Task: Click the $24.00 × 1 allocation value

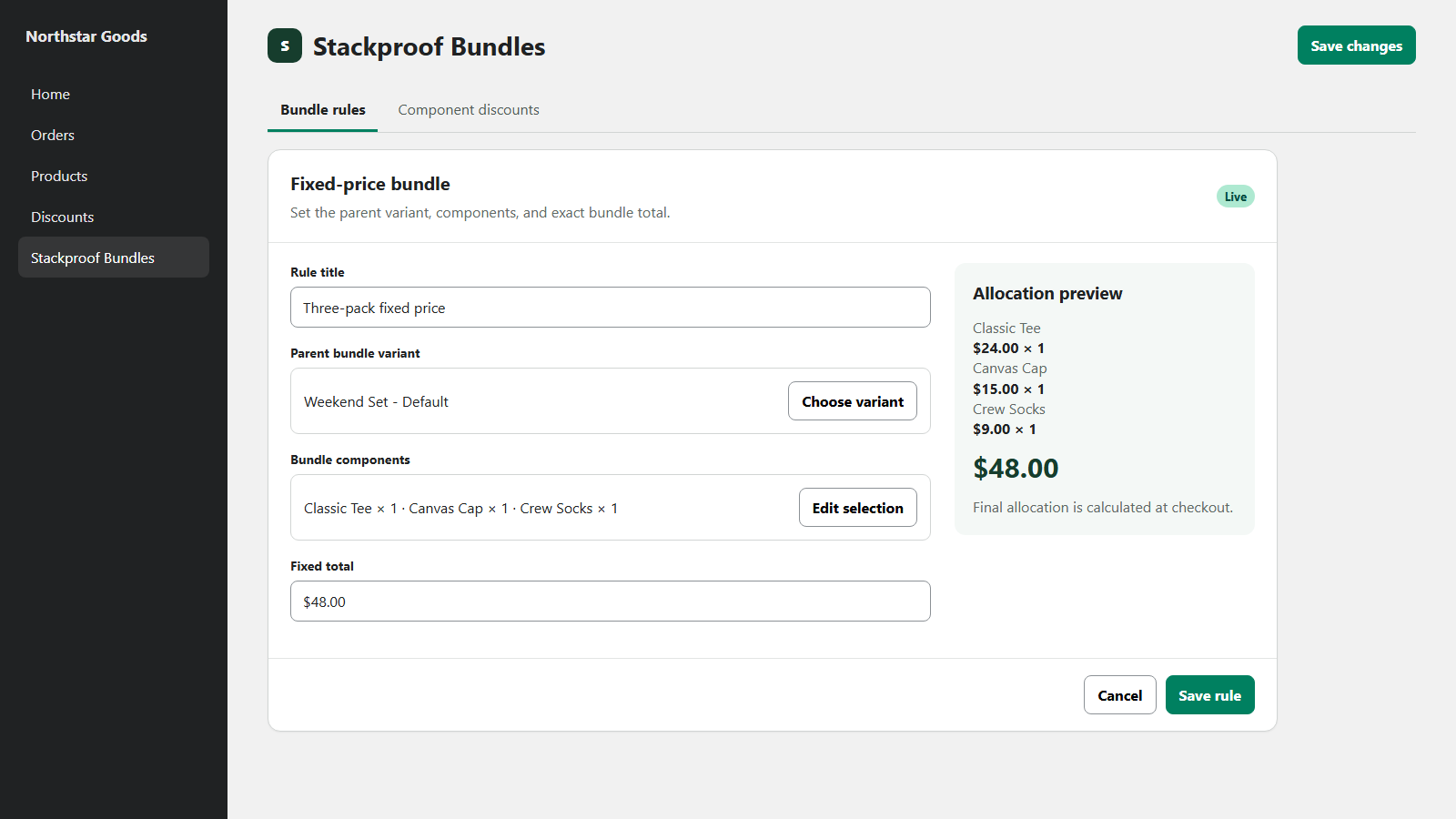Action: (1008, 348)
